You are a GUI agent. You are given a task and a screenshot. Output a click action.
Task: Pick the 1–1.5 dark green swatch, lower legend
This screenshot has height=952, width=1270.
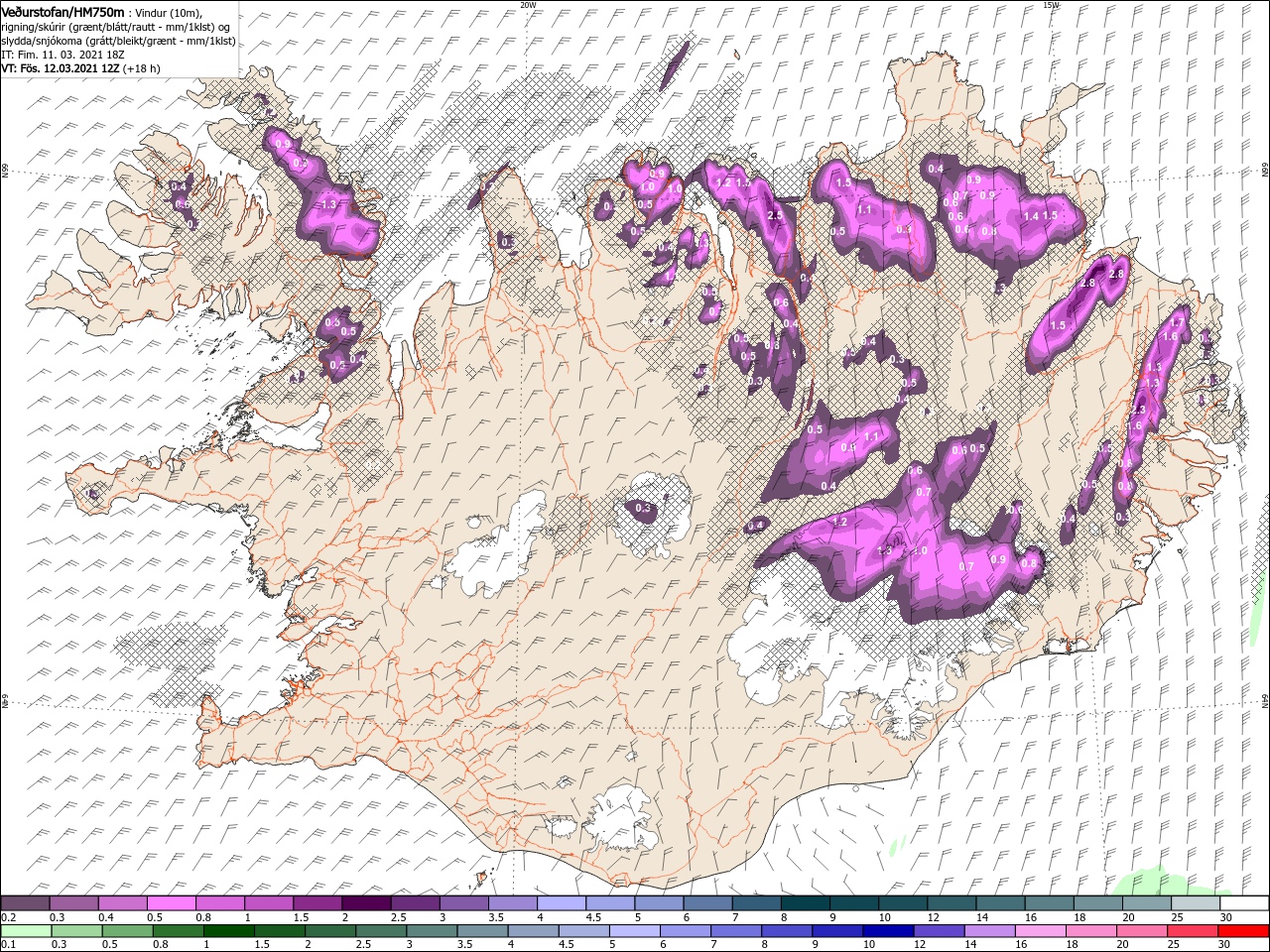coord(229,931)
